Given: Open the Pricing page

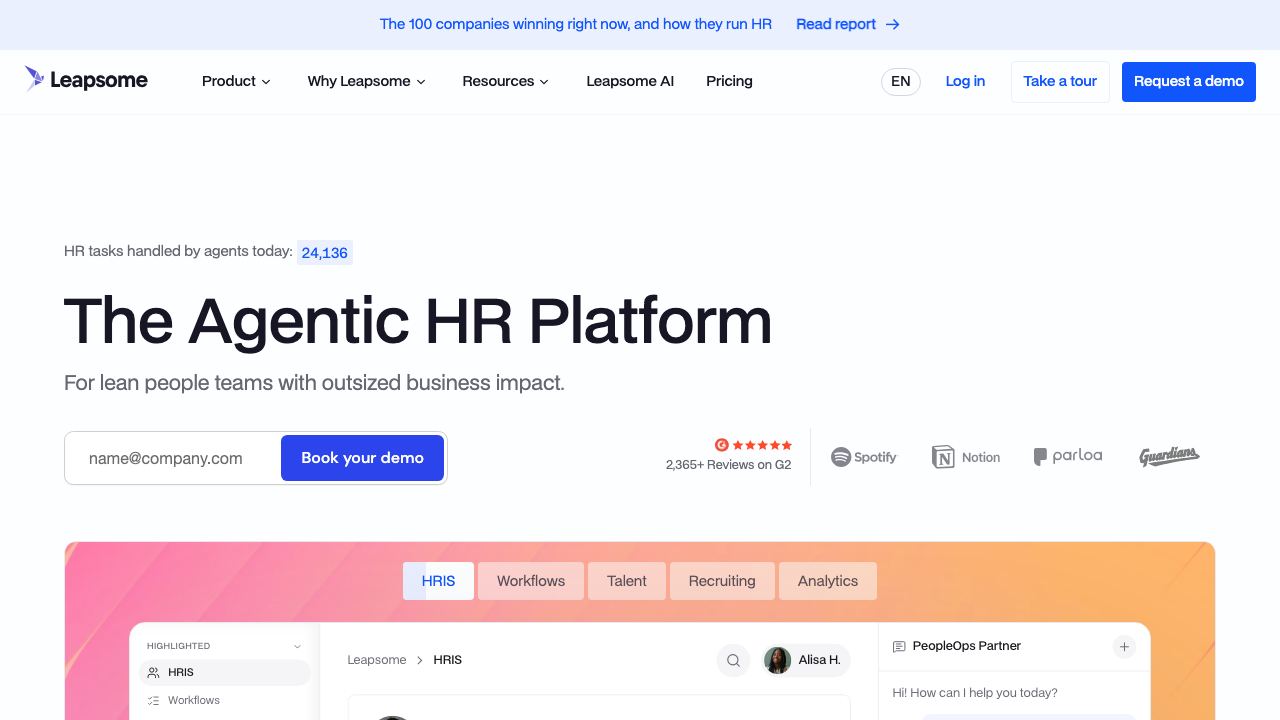Looking at the screenshot, I should (x=729, y=81).
